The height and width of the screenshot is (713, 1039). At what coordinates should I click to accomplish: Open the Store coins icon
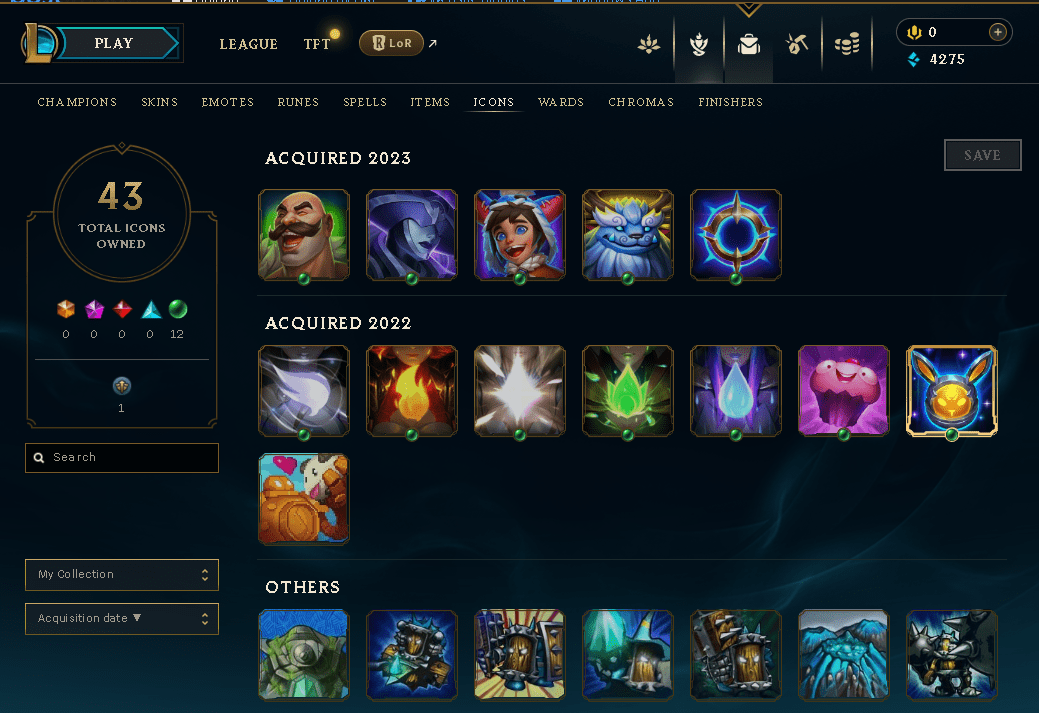(x=847, y=44)
